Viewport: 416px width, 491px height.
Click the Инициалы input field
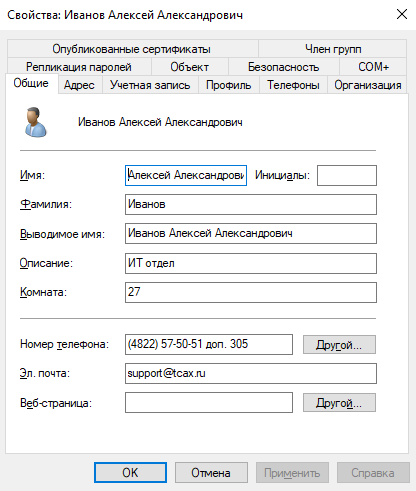tap(347, 175)
